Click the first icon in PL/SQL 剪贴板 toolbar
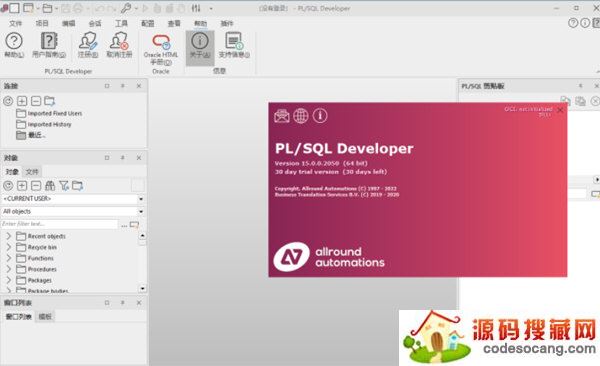The height and width of the screenshot is (366, 600). [566, 101]
